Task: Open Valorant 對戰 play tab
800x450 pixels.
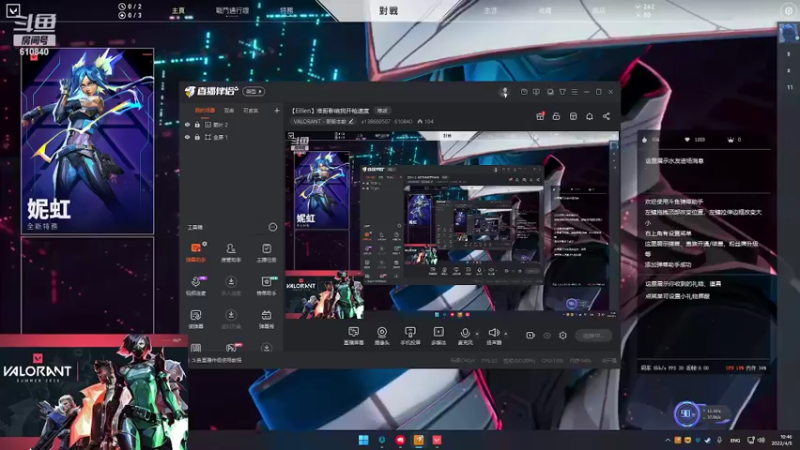Action: (x=388, y=11)
